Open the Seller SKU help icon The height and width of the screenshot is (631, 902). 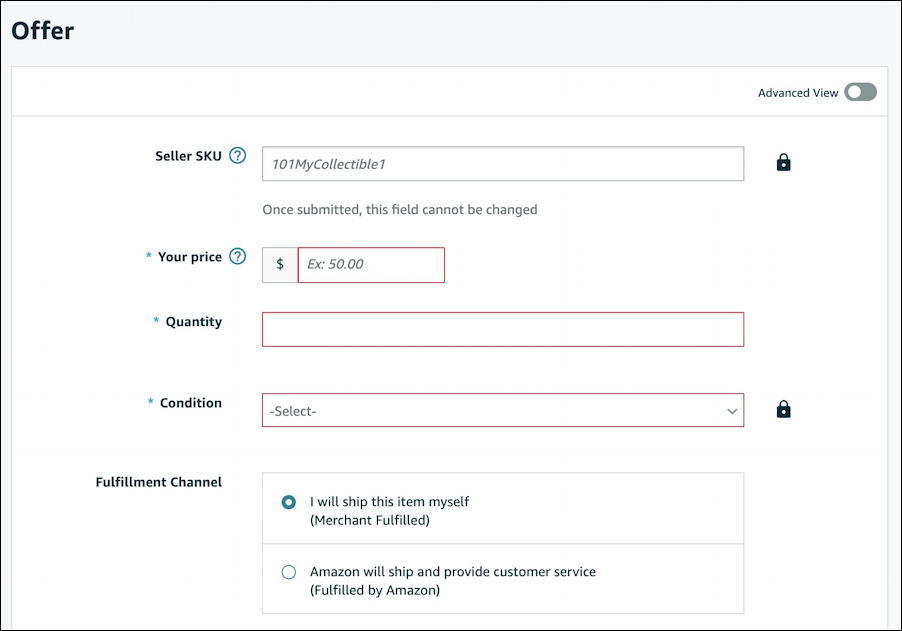pyautogui.click(x=237, y=155)
